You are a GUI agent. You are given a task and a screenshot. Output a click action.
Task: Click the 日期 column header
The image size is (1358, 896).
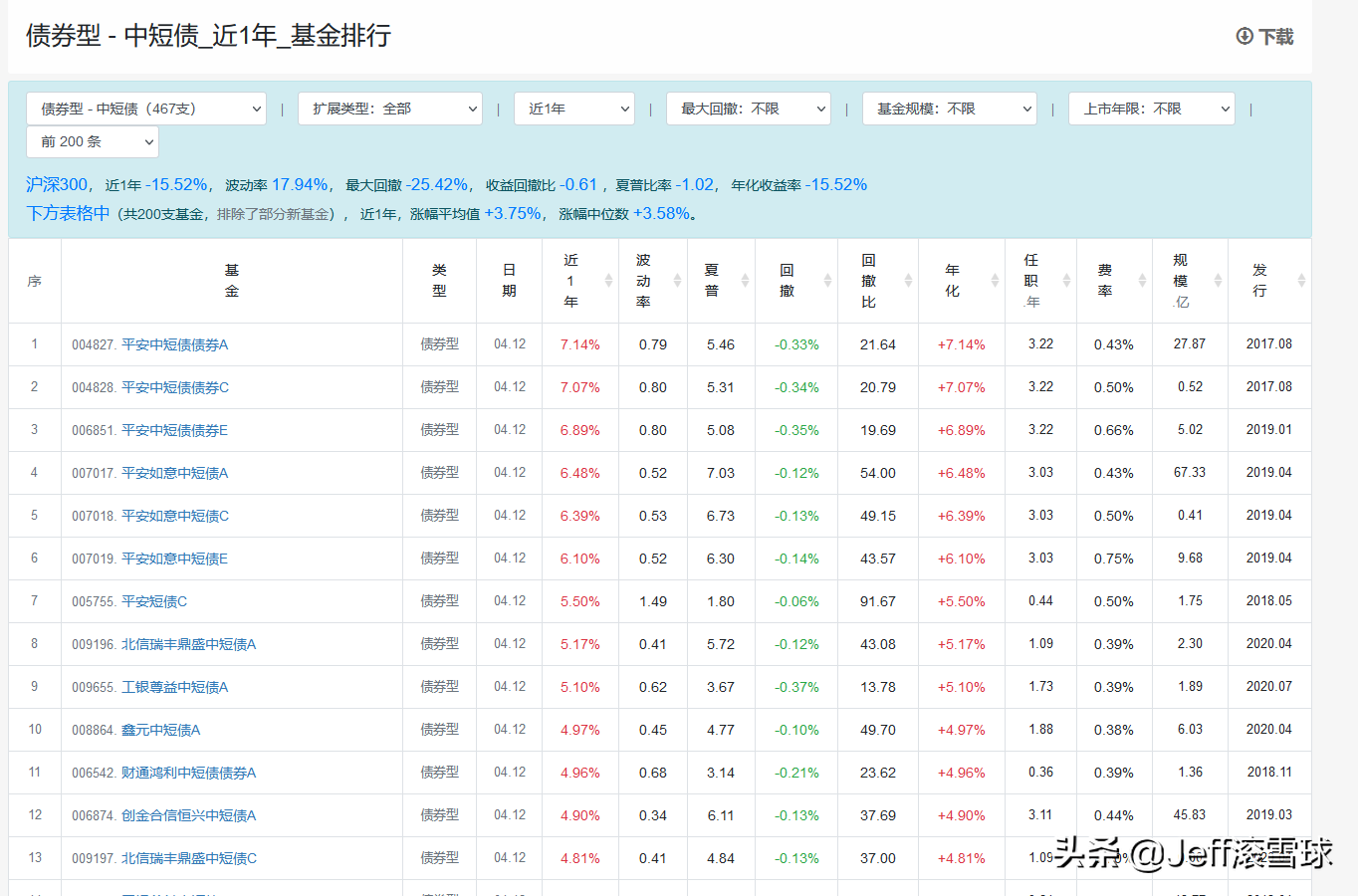(x=509, y=281)
